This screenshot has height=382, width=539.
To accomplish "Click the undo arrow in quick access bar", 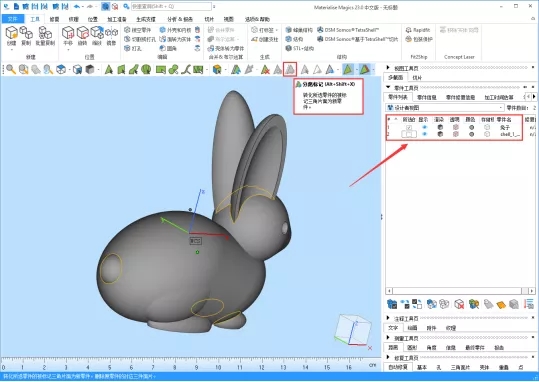I will (77, 7).
